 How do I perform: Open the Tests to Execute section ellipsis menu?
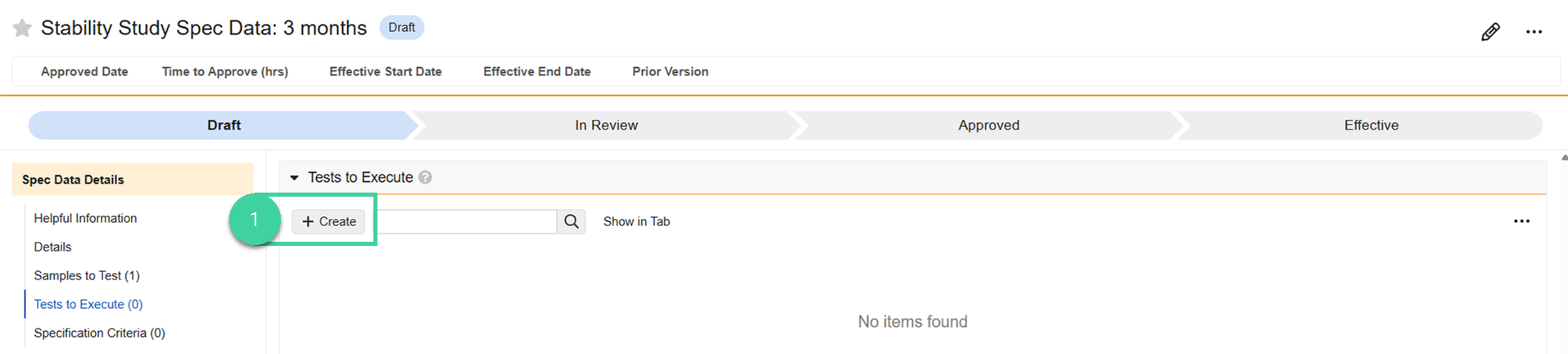1521,221
